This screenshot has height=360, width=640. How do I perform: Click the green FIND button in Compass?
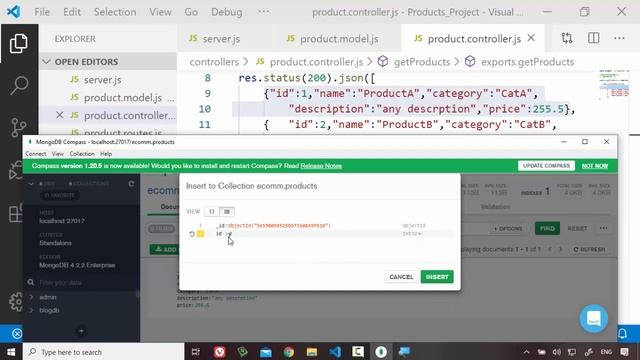(x=547, y=229)
